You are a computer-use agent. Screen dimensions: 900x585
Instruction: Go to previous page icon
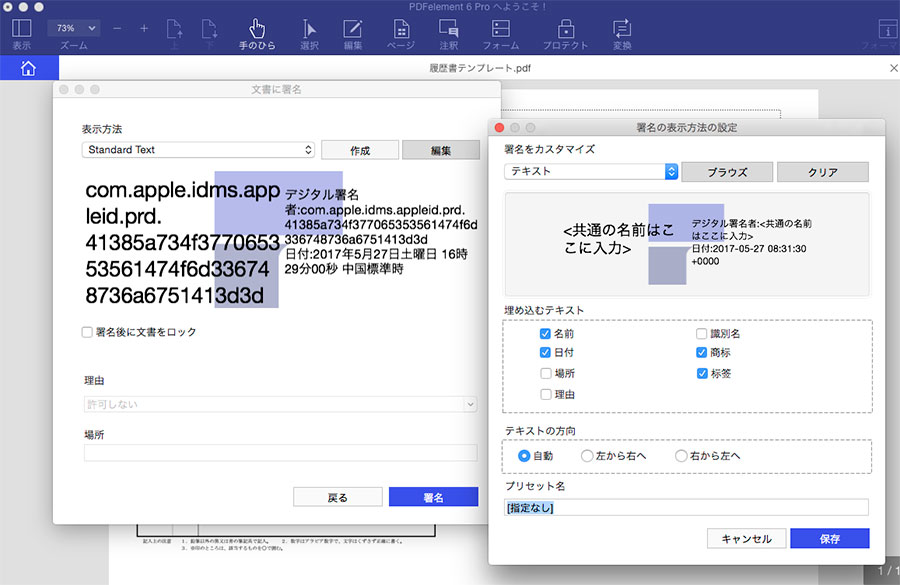[174, 29]
